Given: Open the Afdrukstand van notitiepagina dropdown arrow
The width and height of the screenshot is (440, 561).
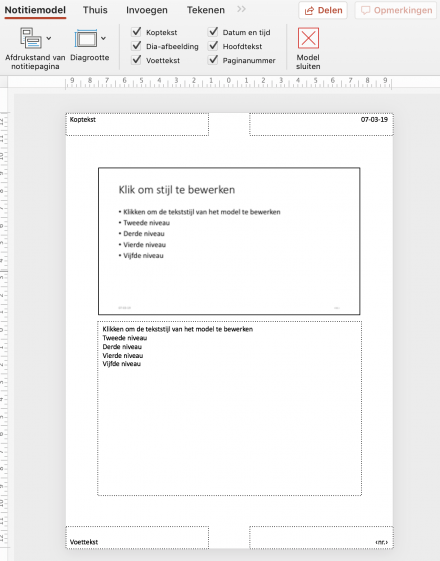Looking at the screenshot, I should pyautogui.click(x=49, y=38).
